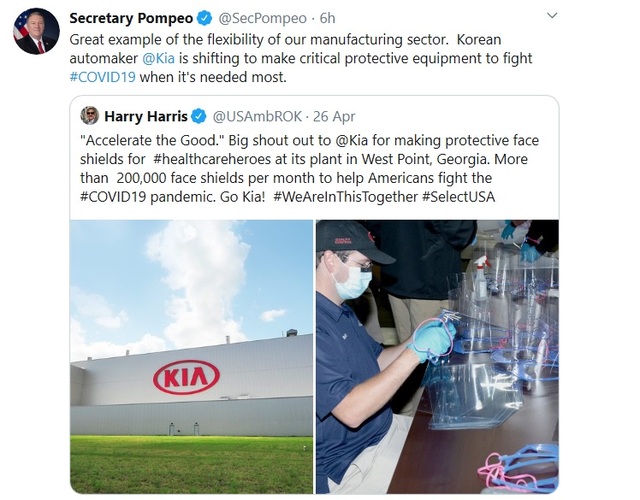Open the #healthcareheroes hashtag

[x=212, y=159]
